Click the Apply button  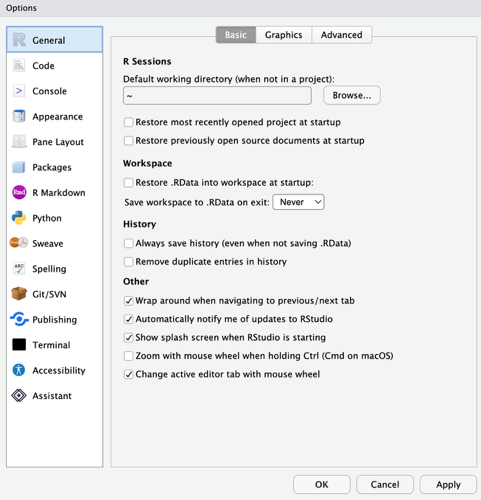click(448, 484)
